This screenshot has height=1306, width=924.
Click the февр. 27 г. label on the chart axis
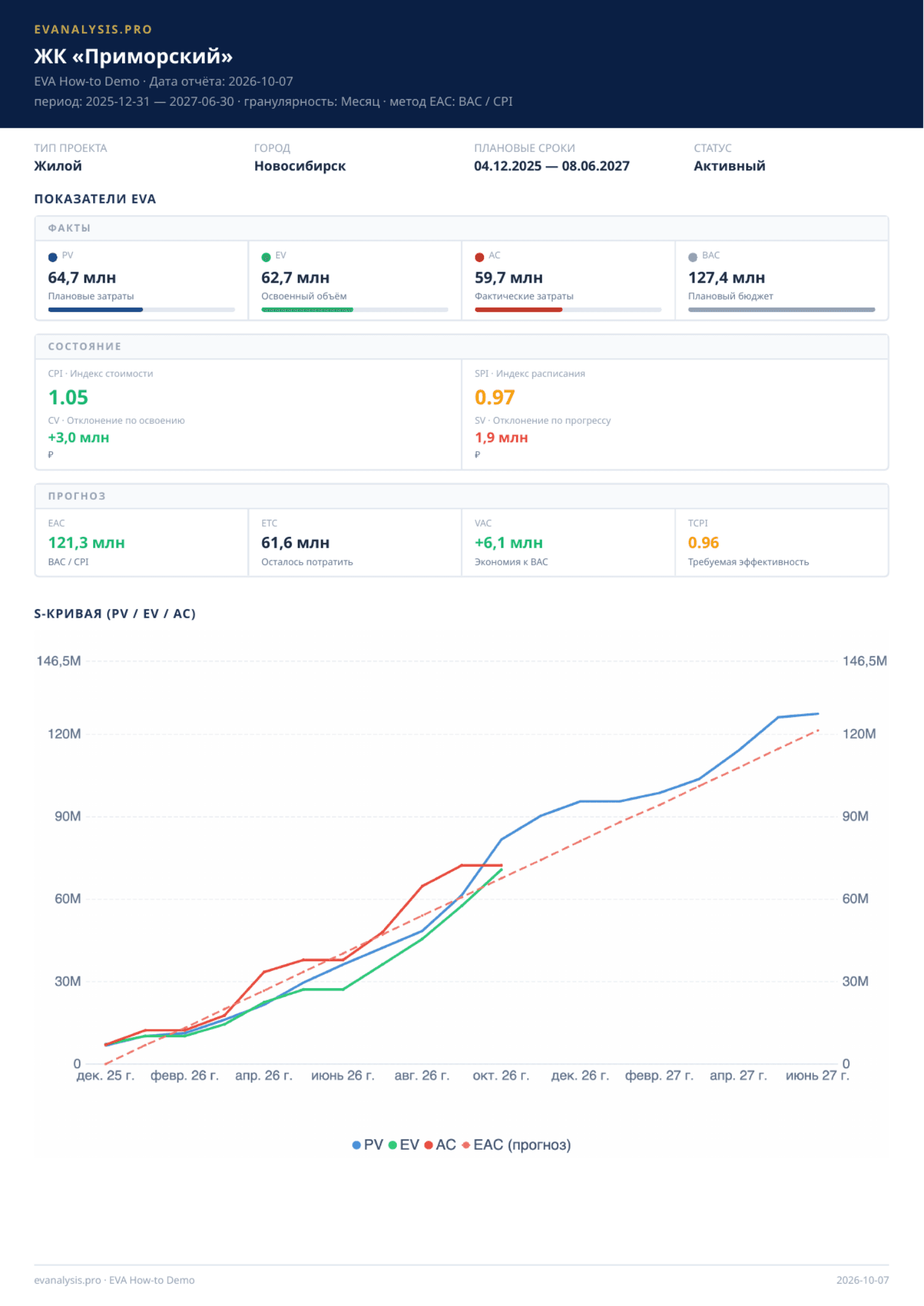coord(660,1076)
